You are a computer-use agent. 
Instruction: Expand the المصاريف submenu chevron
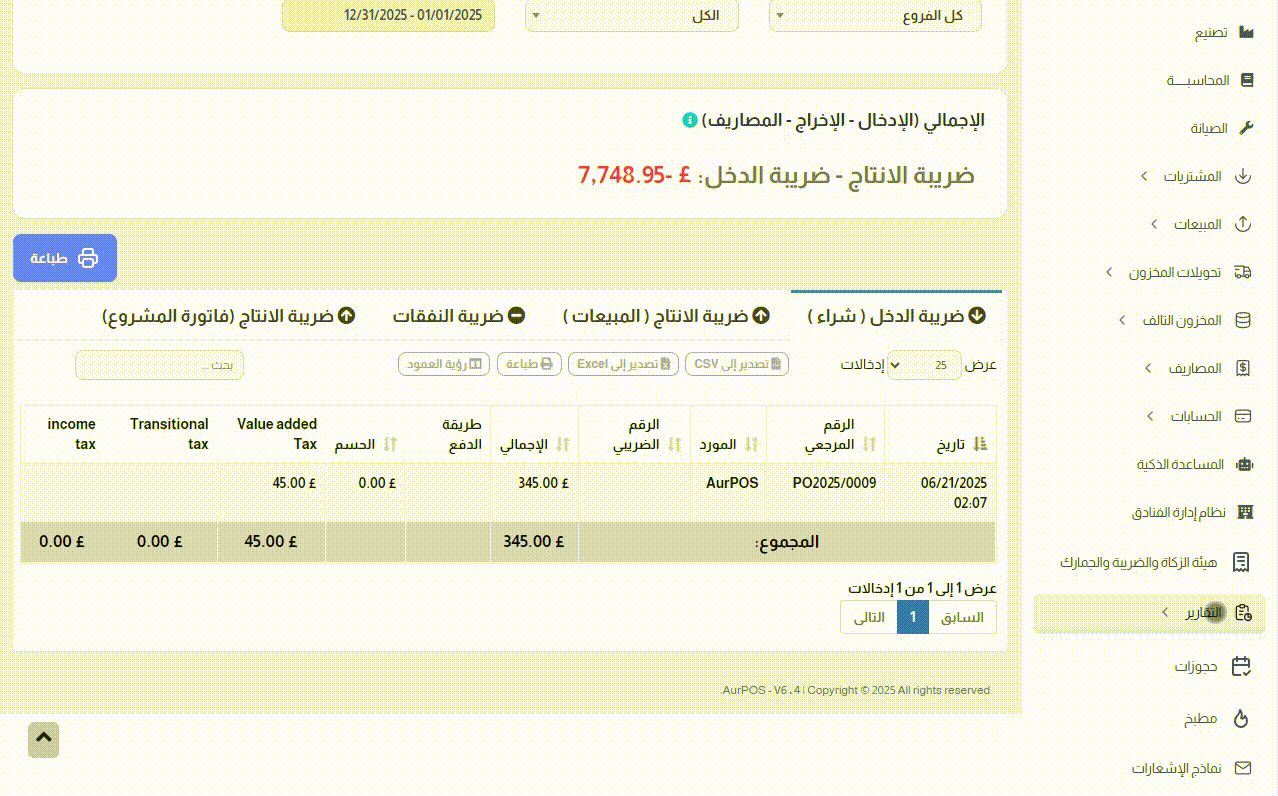pos(1148,368)
